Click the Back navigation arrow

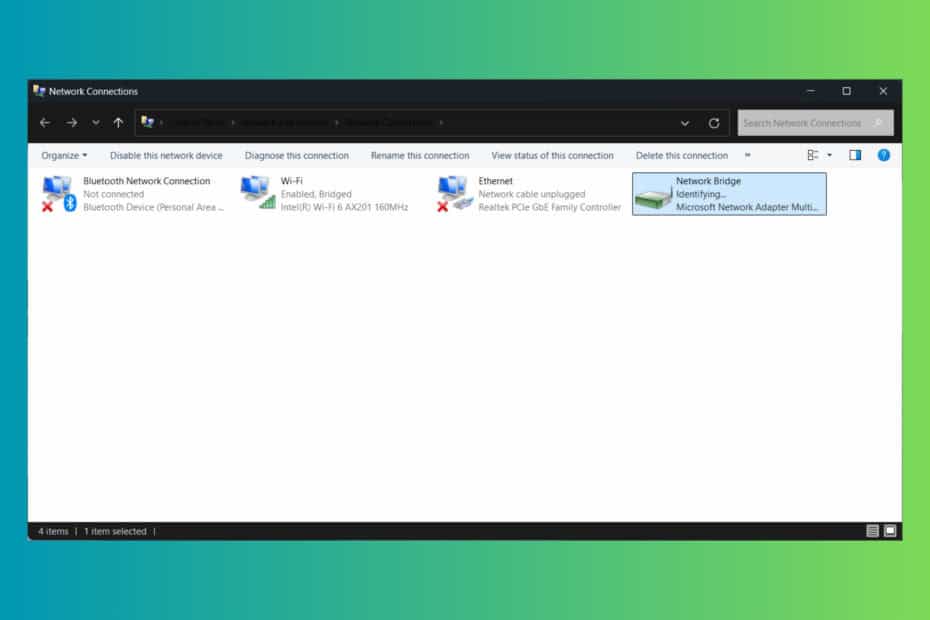[45, 123]
